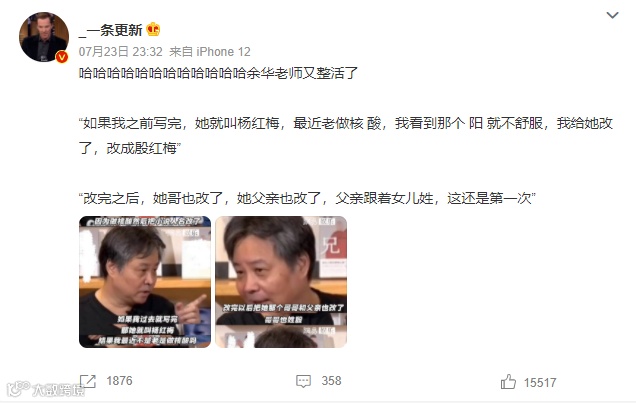The height and width of the screenshot is (403, 636).
Task: Open the post options chevron menu
Action: [x=612, y=15]
